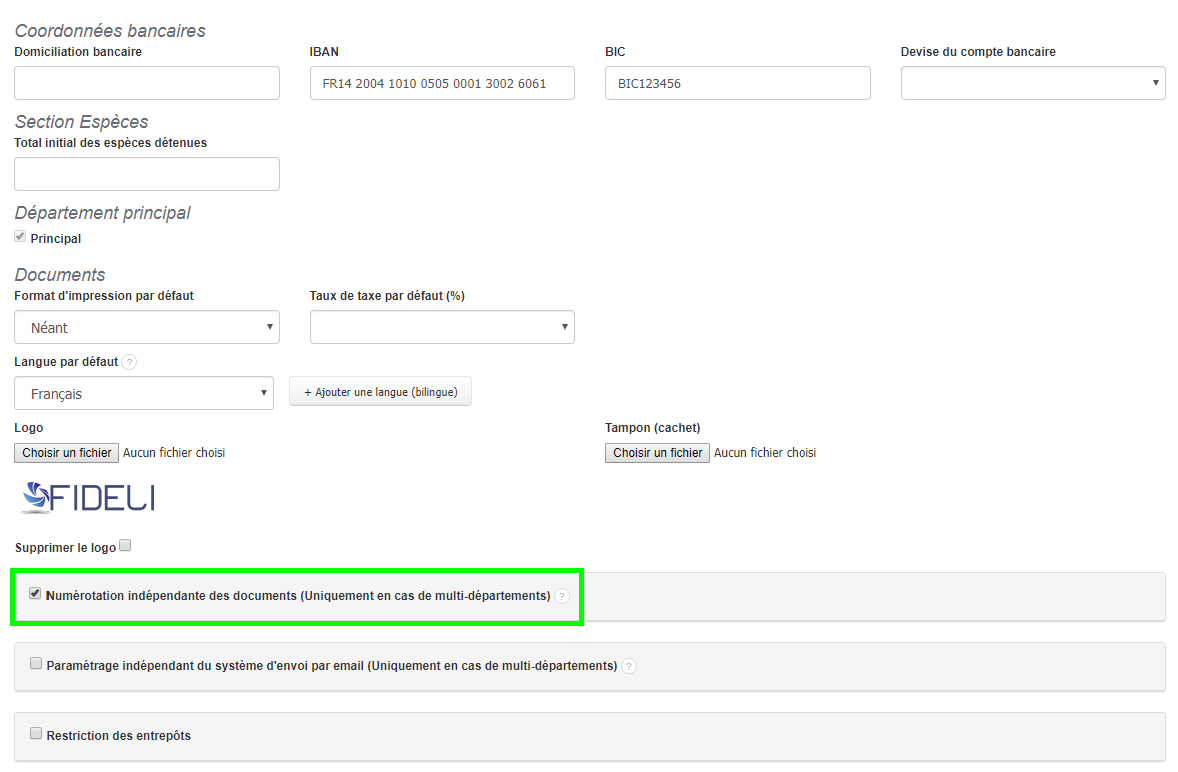Image resolution: width=1178 pixels, height=772 pixels.
Task: Open Devise du compte bancaire dropdown
Action: (x=1032, y=83)
